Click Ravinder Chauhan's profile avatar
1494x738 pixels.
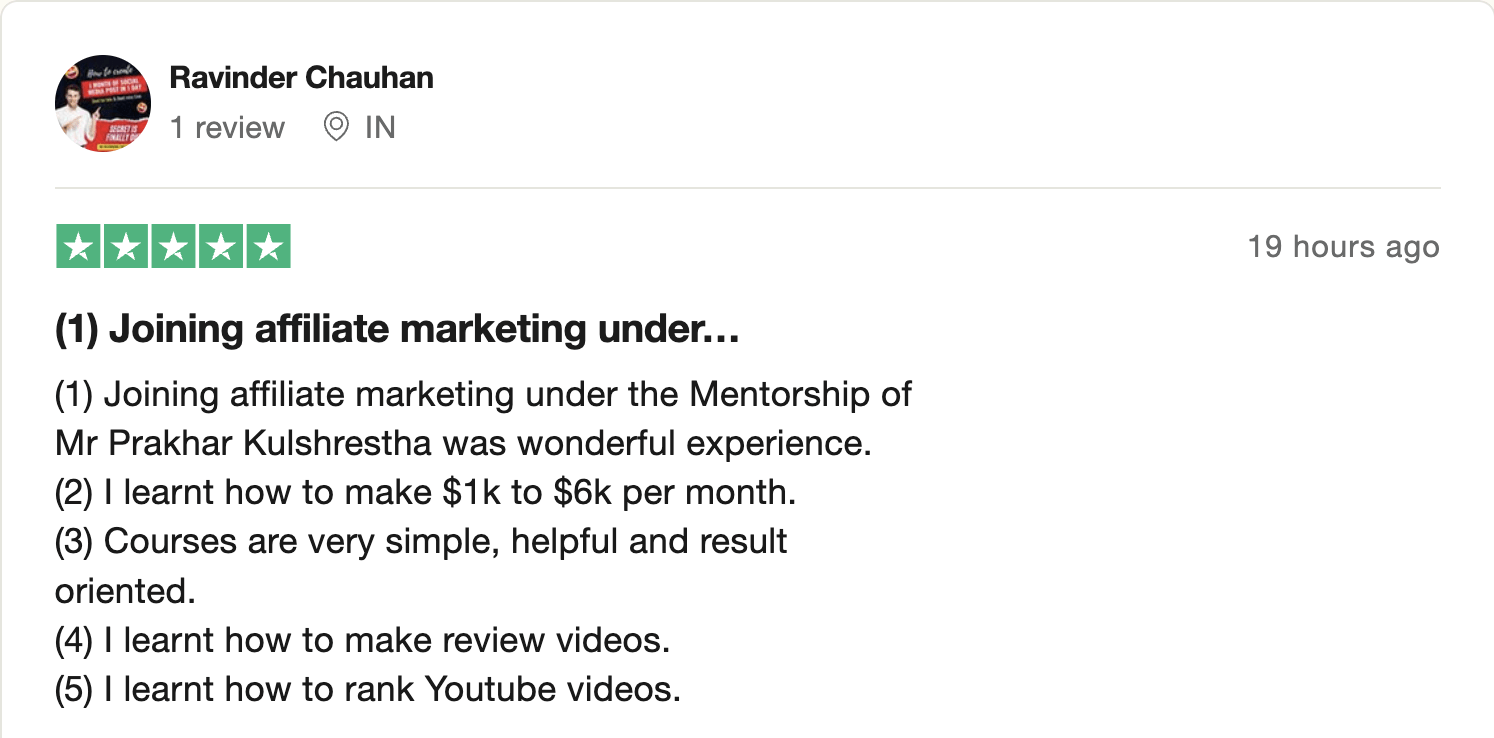point(103,103)
